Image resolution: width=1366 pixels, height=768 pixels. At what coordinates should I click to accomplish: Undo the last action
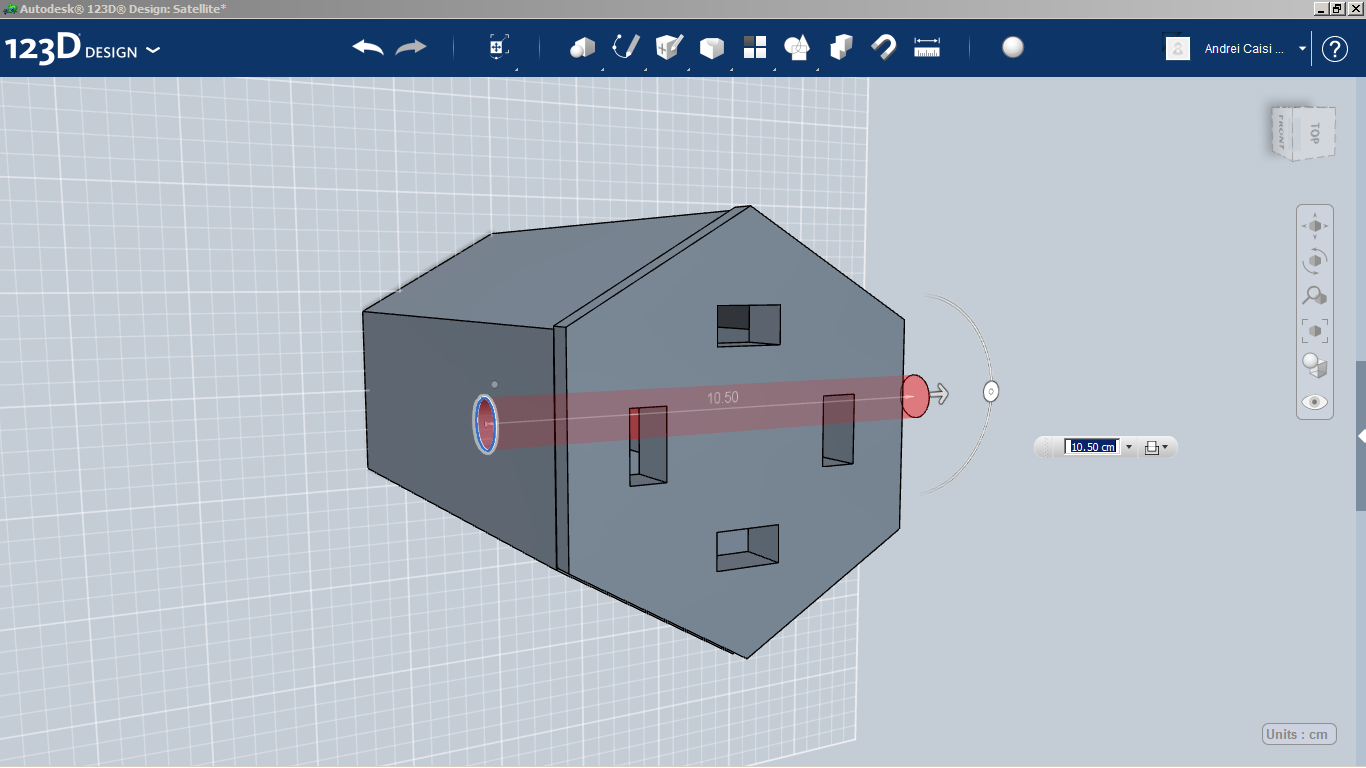point(368,47)
